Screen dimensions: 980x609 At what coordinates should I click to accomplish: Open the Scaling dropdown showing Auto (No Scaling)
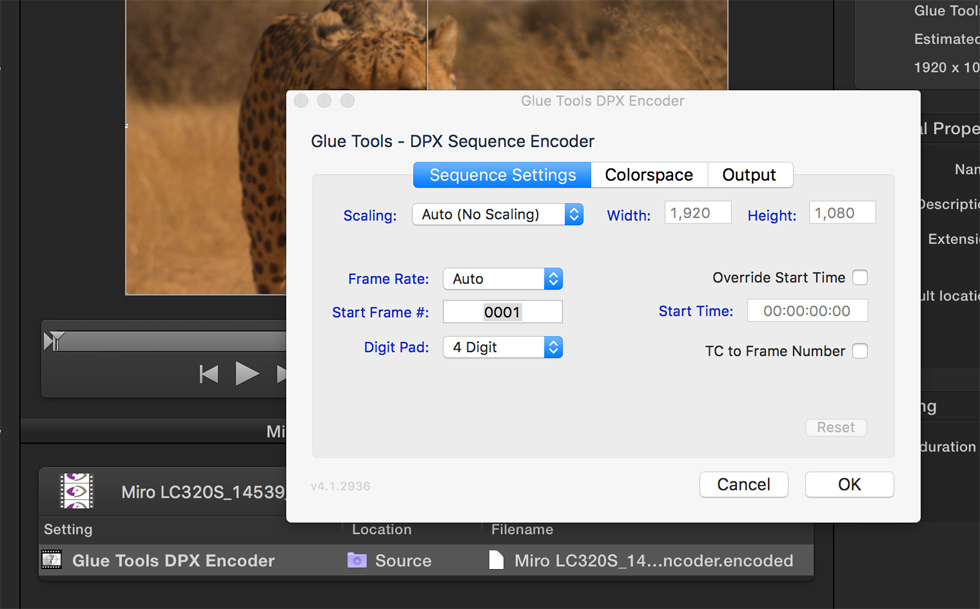click(497, 214)
